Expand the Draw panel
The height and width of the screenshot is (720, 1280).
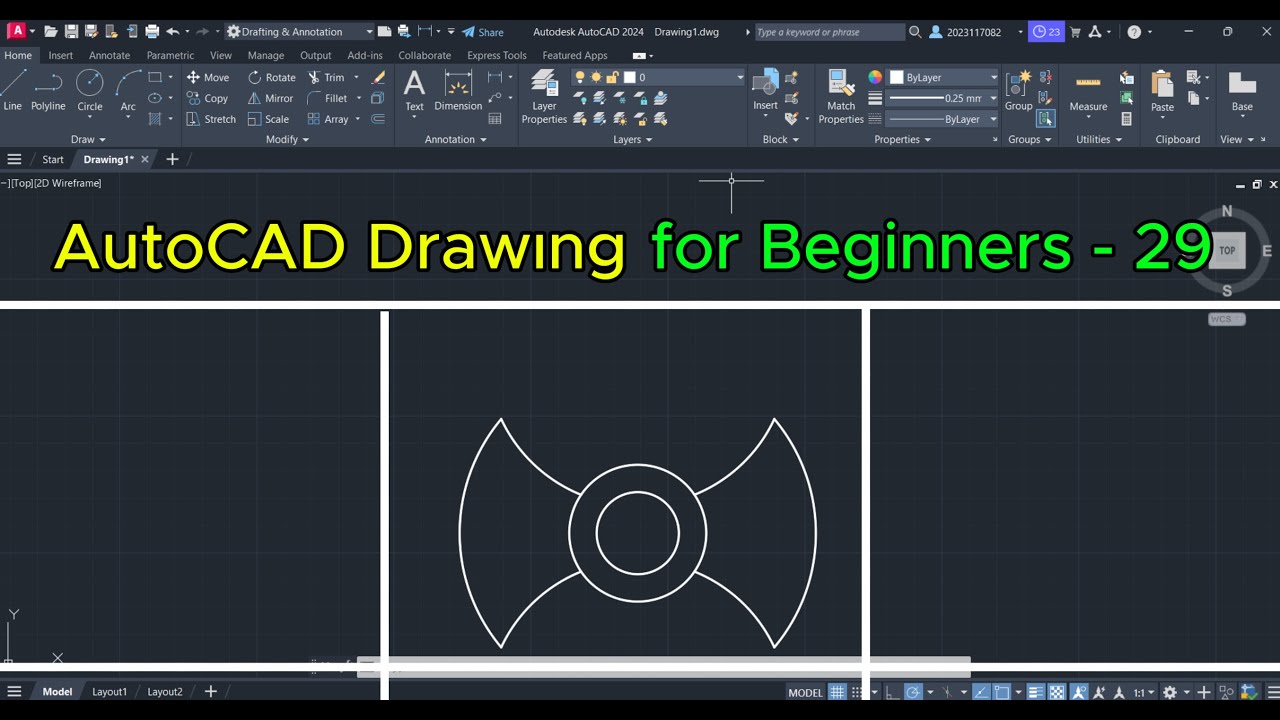(88, 139)
